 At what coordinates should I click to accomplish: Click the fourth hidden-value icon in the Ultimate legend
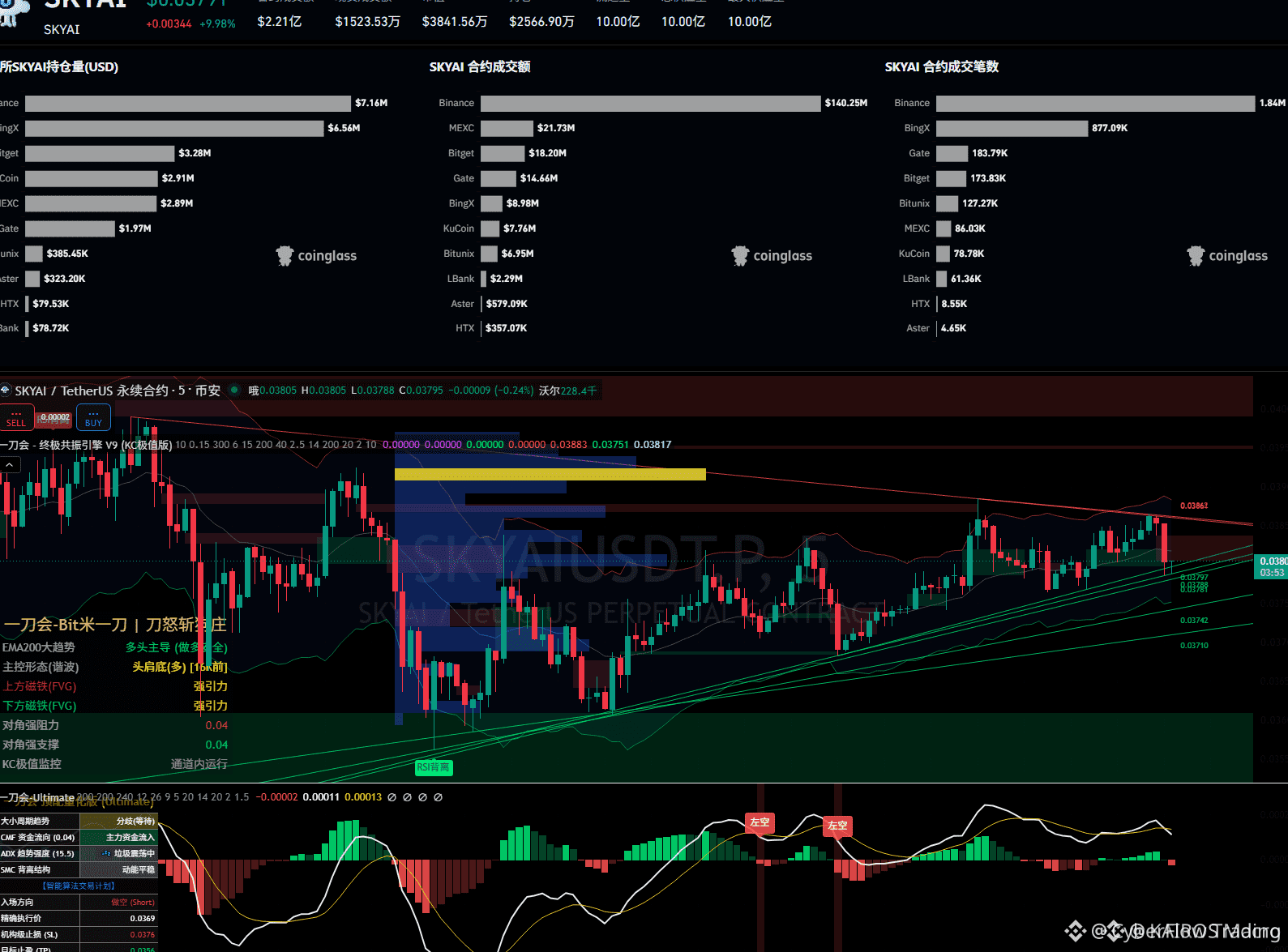pyautogui.click(x=438, y=797)
